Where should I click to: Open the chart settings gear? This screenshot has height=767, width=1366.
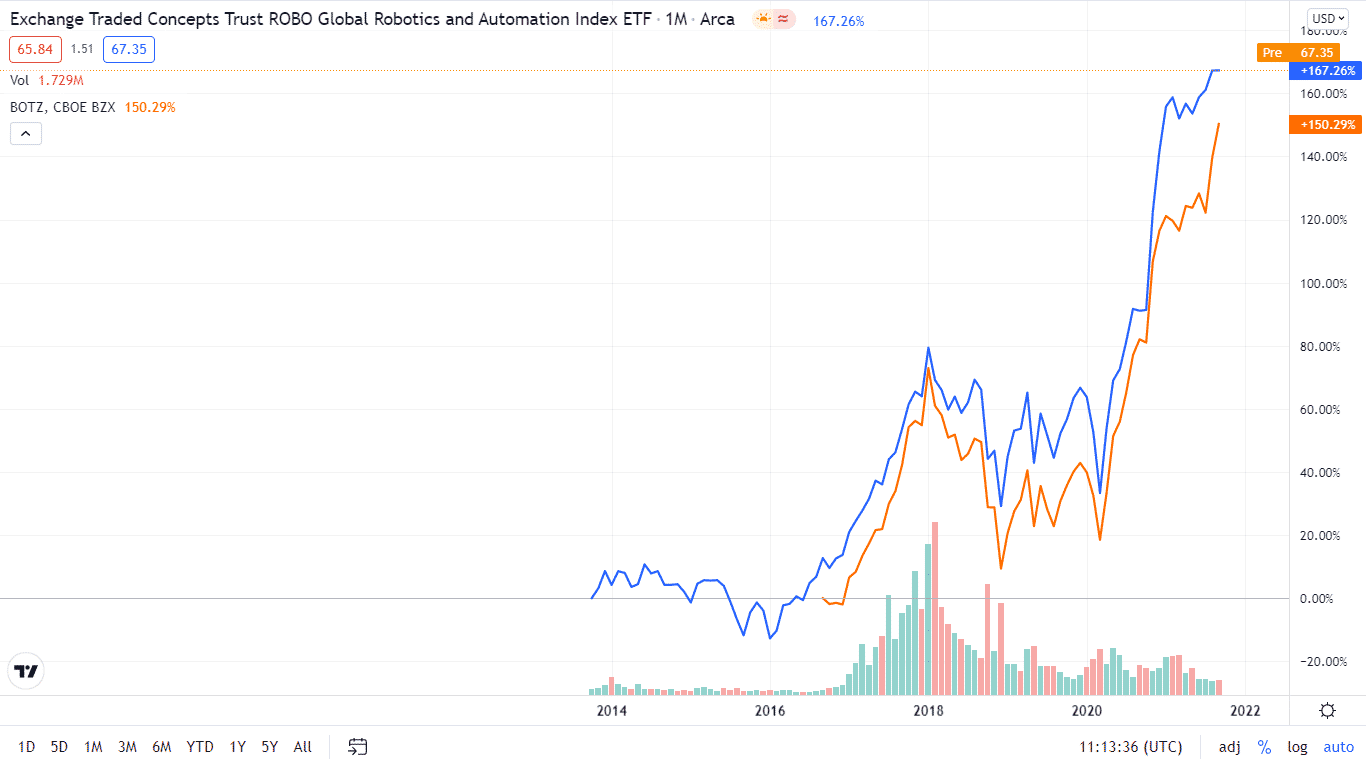1326,710
